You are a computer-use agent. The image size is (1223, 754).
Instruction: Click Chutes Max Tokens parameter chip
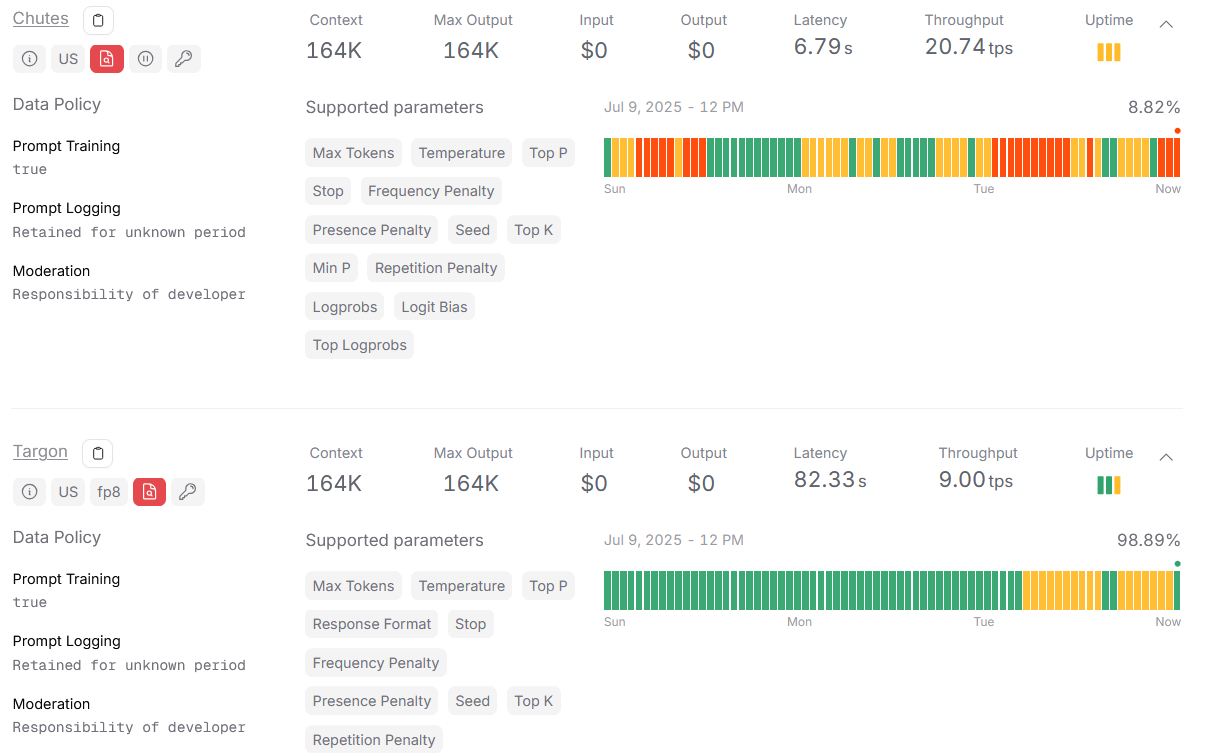pos(354,153)
